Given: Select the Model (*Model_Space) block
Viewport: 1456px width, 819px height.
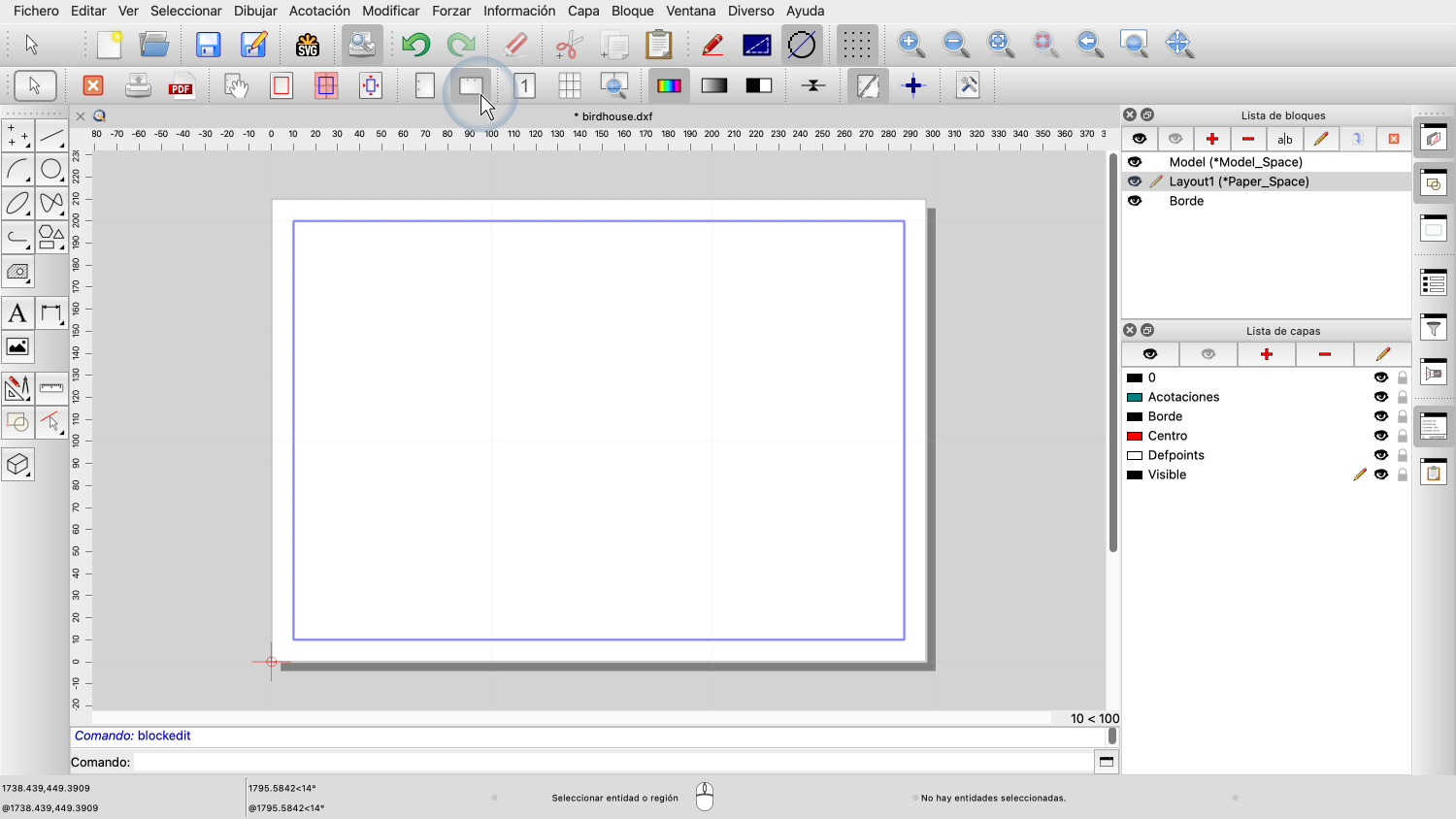Looking at the screenshot, I should point(1235,162).
